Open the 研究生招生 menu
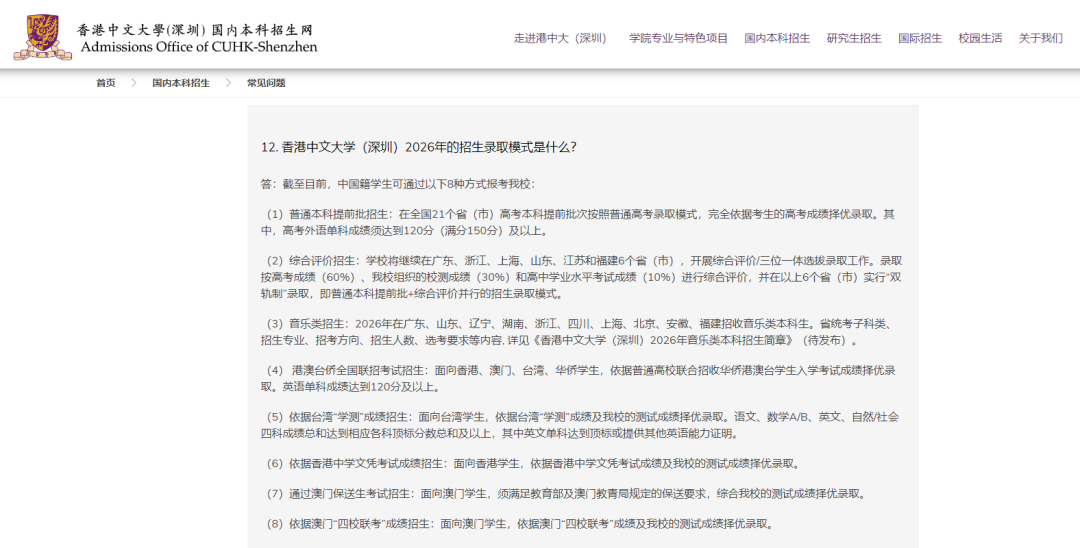Image resolution: width=1080 pixels, height=548 pixels. [x=854, y=39]
